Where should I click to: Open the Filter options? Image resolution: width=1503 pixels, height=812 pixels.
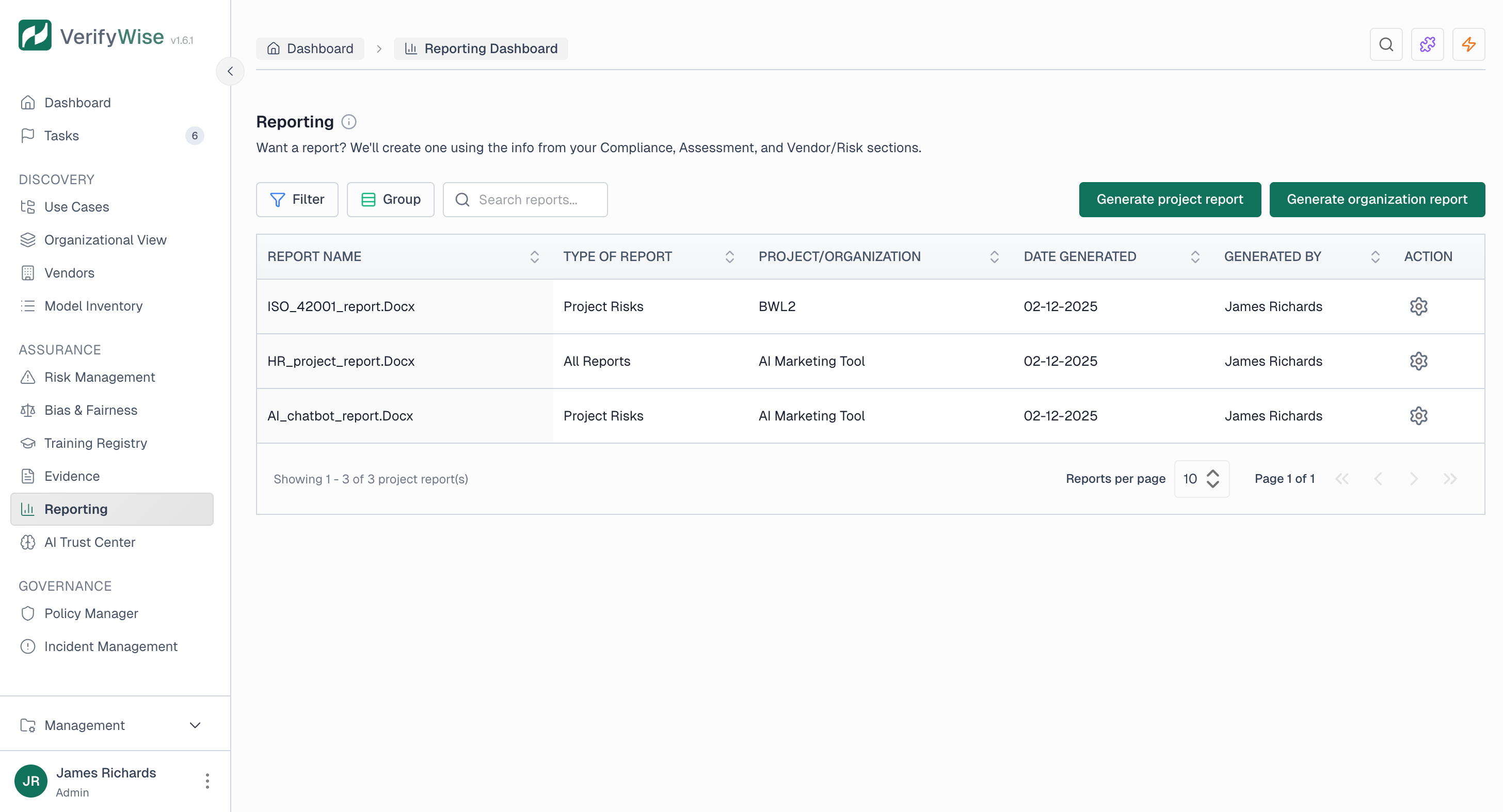[297, 199]
